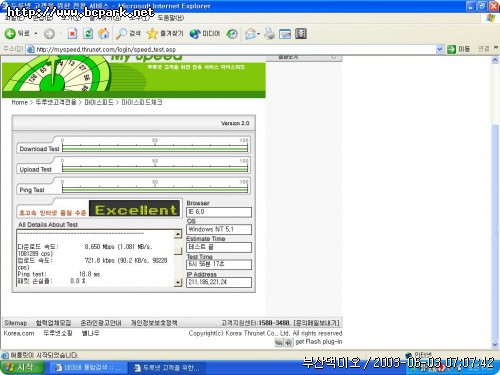
Task: Click the Excellent result banner
Action: coord(135,209)
